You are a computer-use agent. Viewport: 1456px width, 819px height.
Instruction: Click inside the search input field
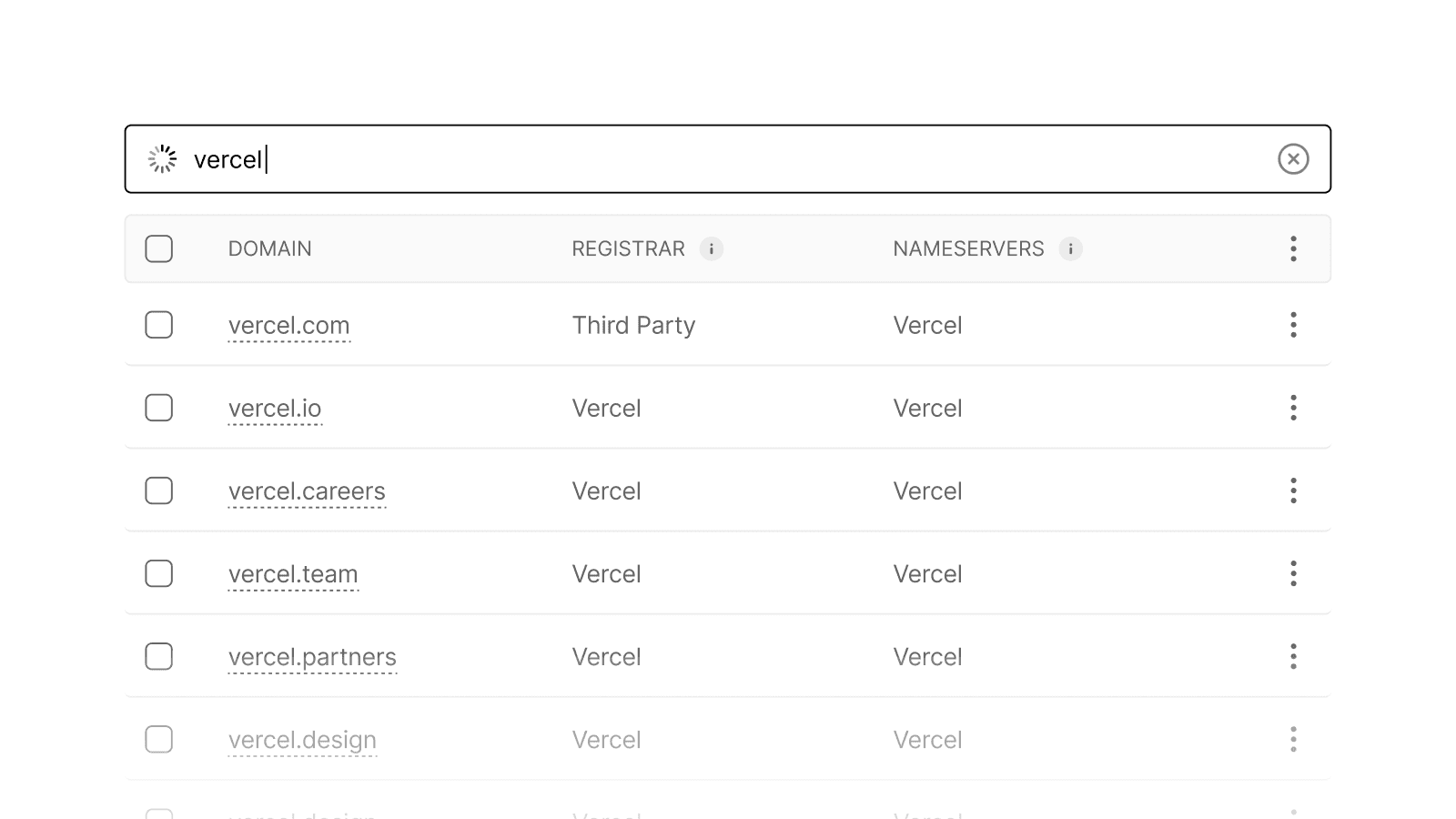click(x=637, y=158)
